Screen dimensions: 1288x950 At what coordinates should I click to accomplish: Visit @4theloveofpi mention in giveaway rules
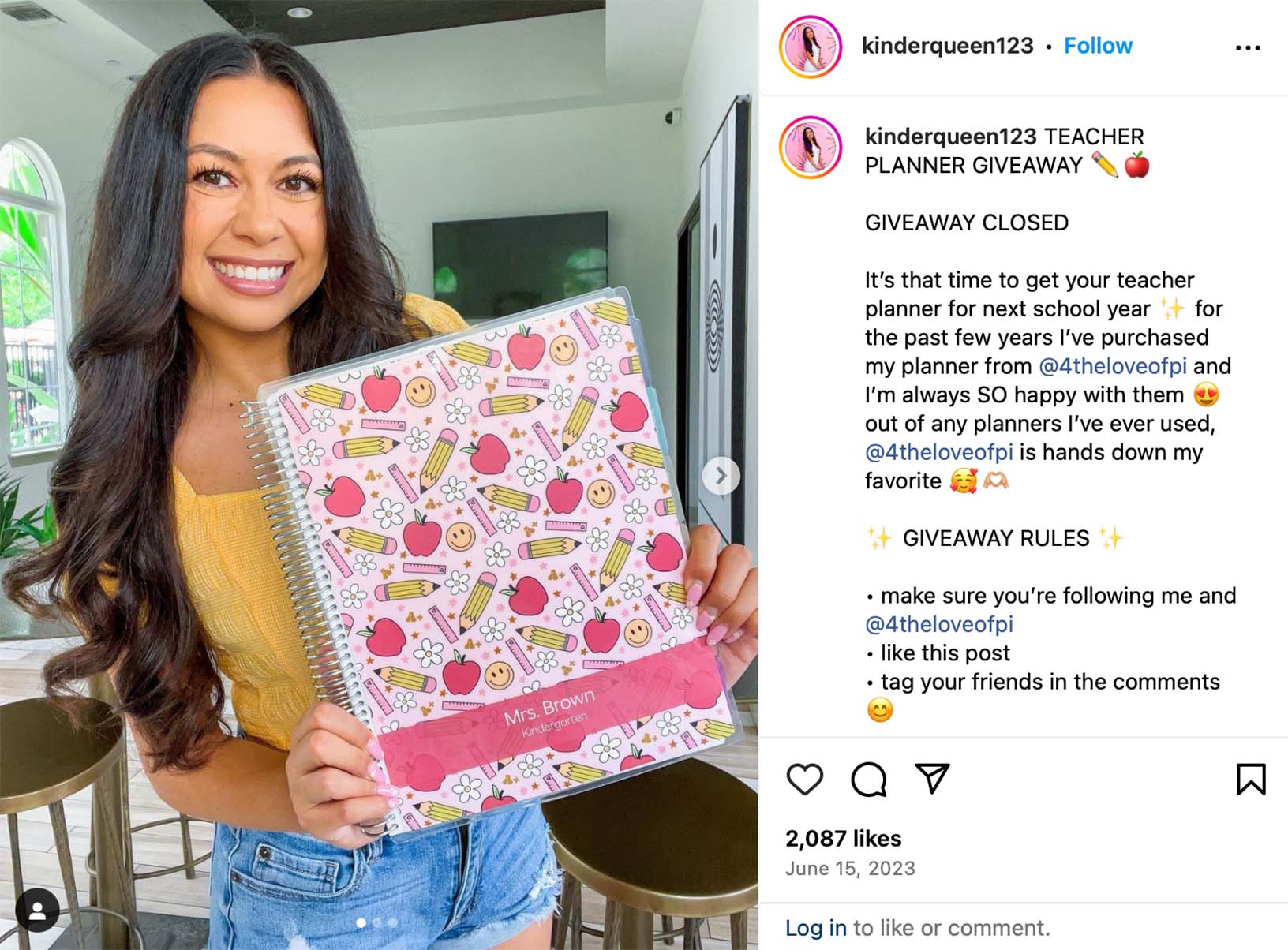[939, 624]
